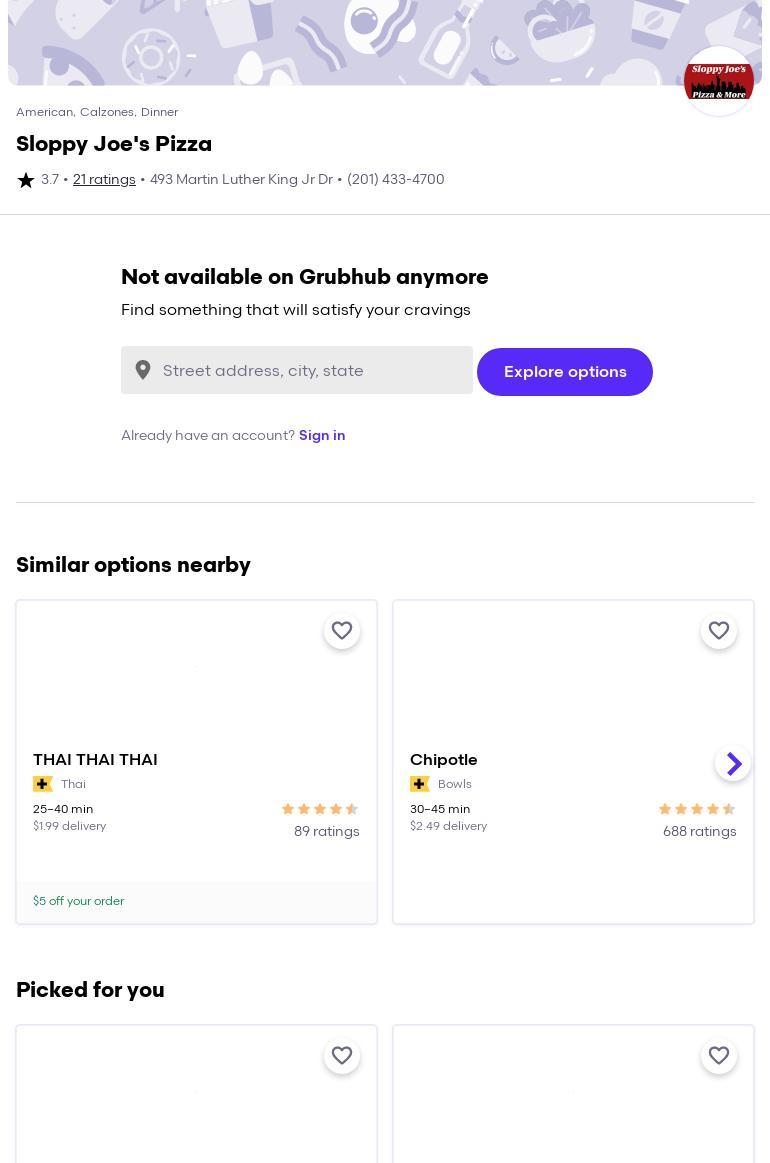770x1163 pixels.
Task: Click the black star rating icon
Action: point(26,180)
